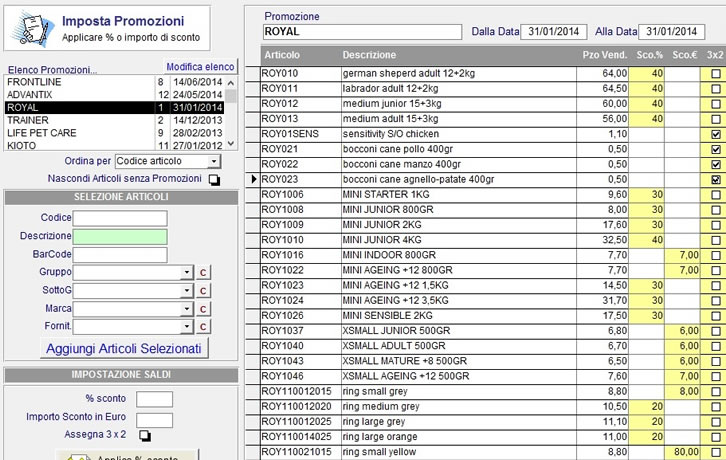Check 3x2 for ROY011 labrador adult
Image resolution: width=726 pixels, height=460 pixels.
tap(716, 89)
